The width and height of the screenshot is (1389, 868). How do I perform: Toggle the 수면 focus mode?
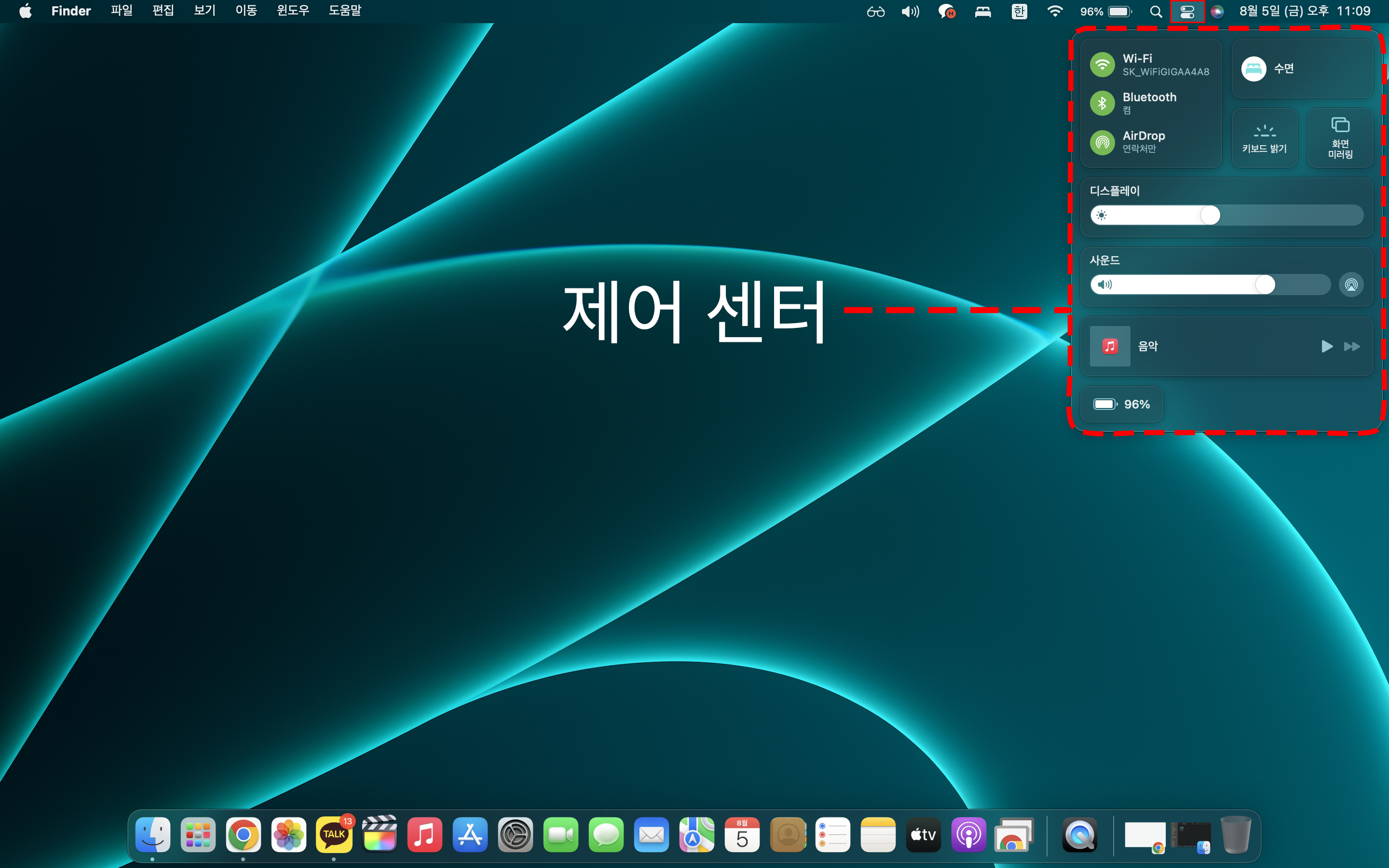click(x=1253, y=69)
